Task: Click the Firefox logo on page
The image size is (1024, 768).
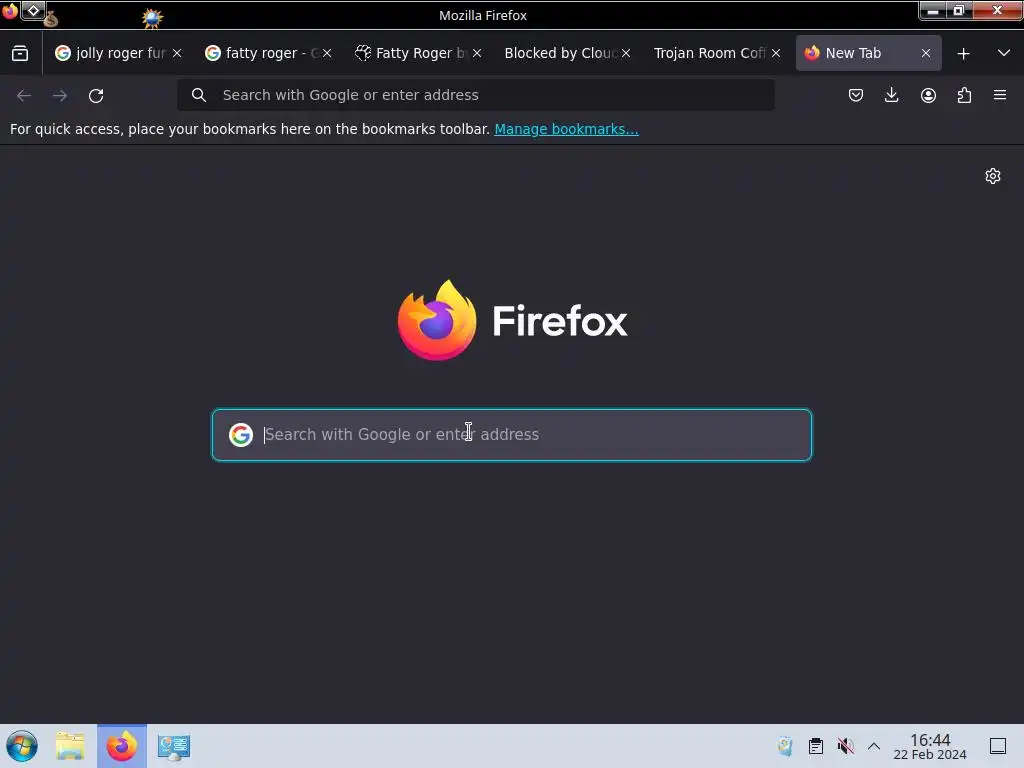Action: 437,320
